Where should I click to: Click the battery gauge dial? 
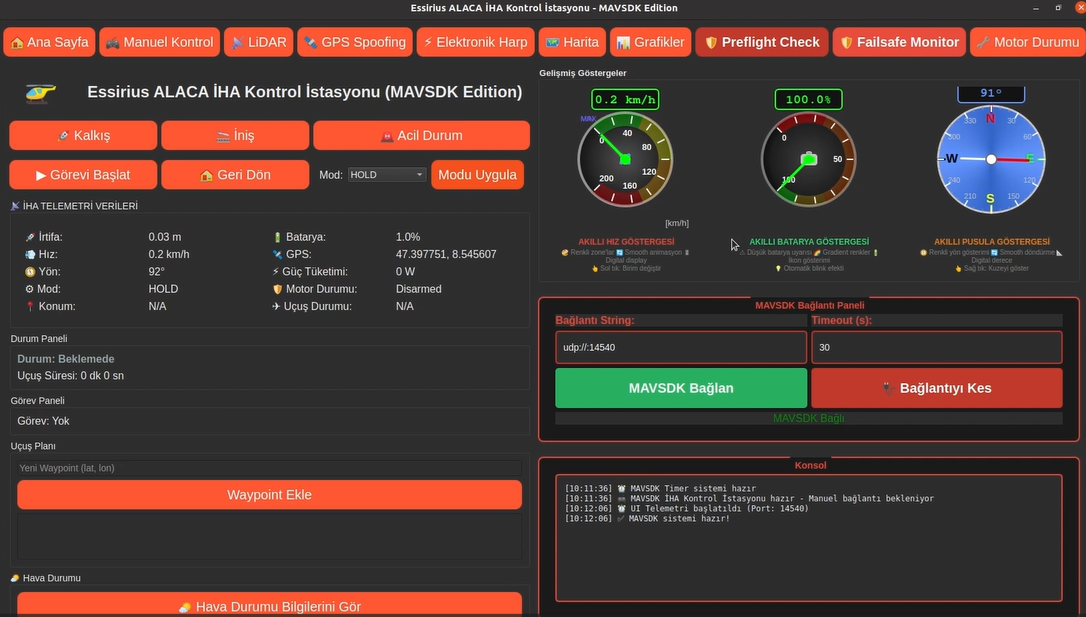tap(808, 159)
